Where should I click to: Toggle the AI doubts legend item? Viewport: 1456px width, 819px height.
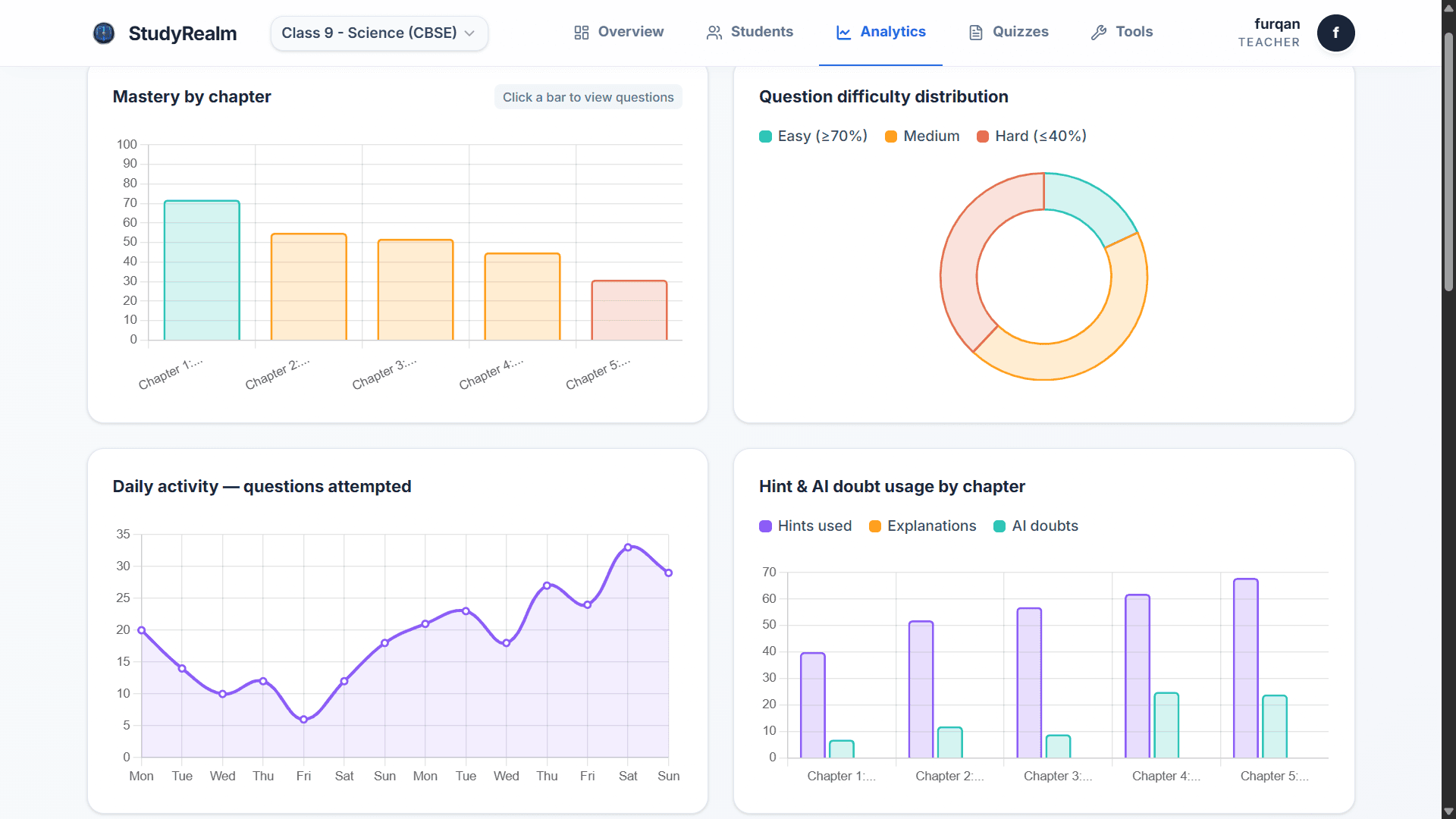coord(1036,526)
